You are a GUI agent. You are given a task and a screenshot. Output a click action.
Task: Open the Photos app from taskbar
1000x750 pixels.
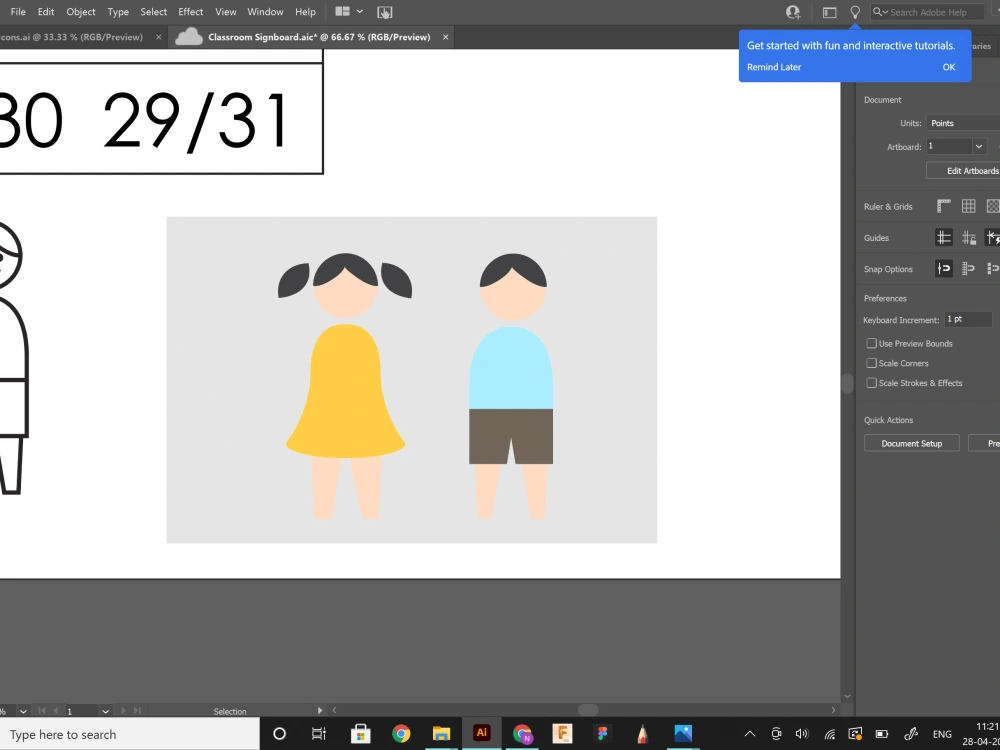tap(683, 733)
